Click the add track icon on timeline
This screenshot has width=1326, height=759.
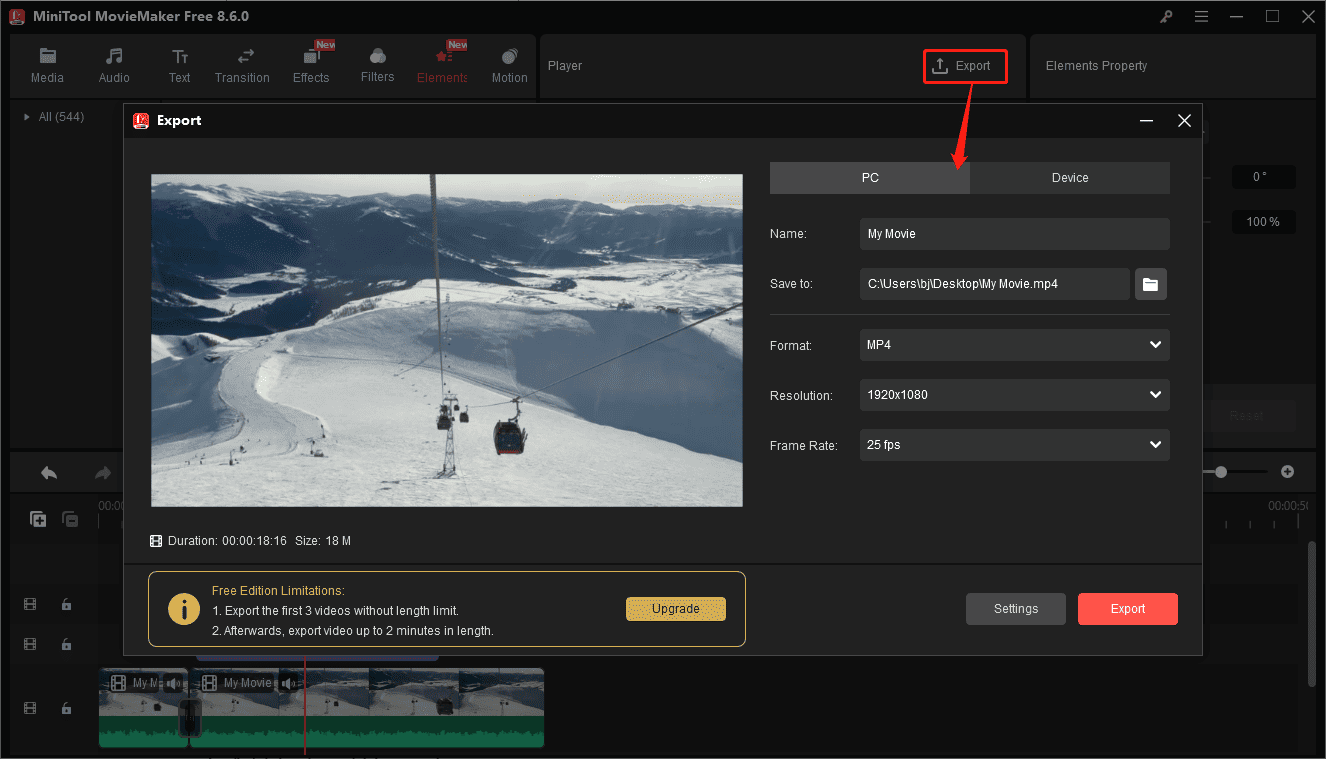click(38, 519)
